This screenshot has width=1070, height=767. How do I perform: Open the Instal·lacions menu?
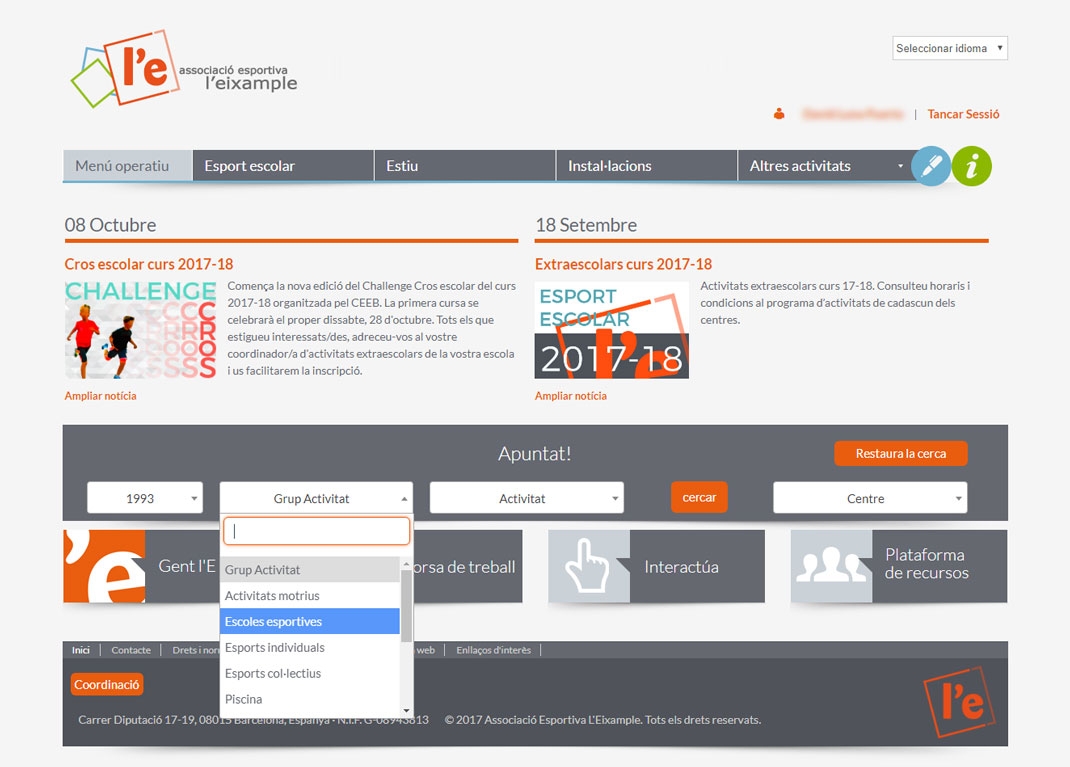click(x=647, y=166)
